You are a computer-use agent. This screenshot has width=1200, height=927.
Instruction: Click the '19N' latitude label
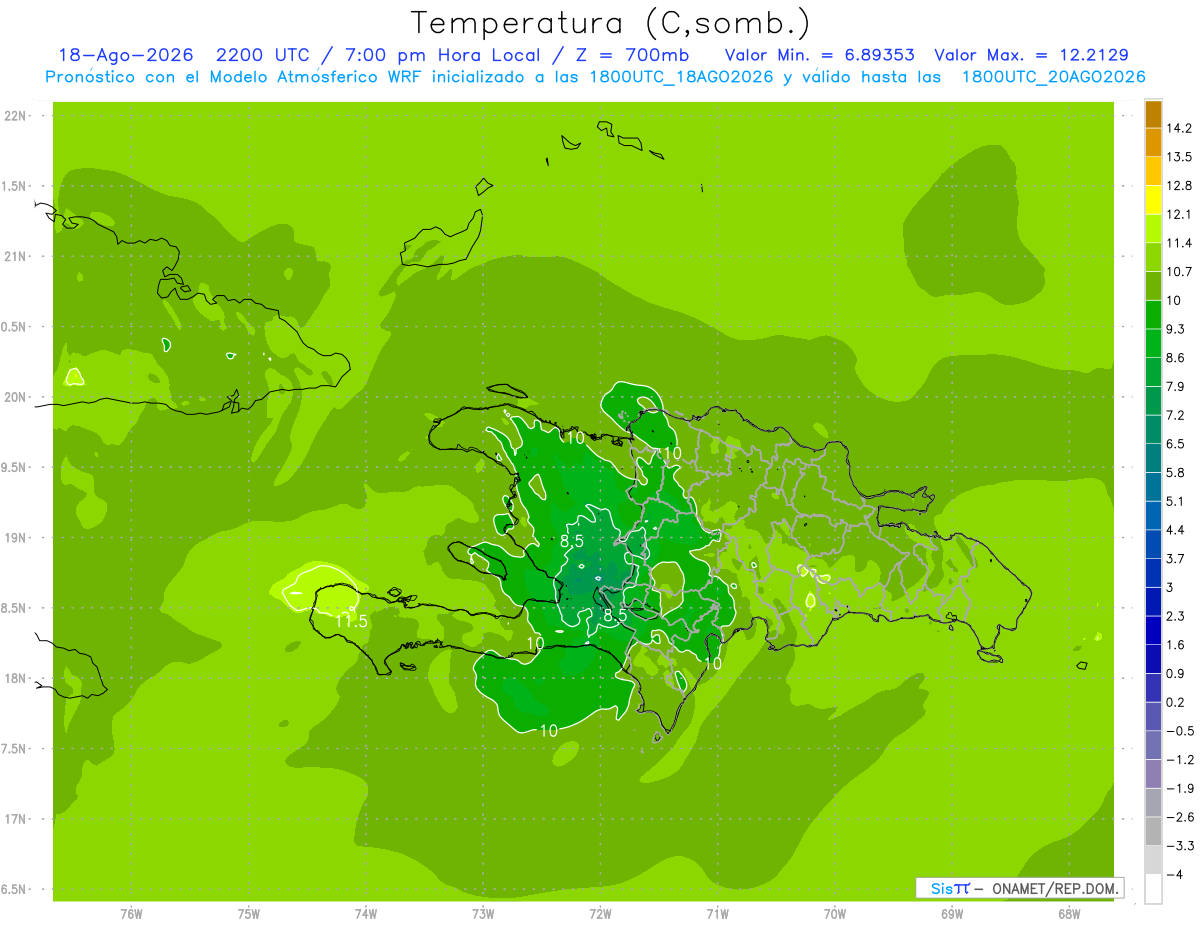point(14,538)
